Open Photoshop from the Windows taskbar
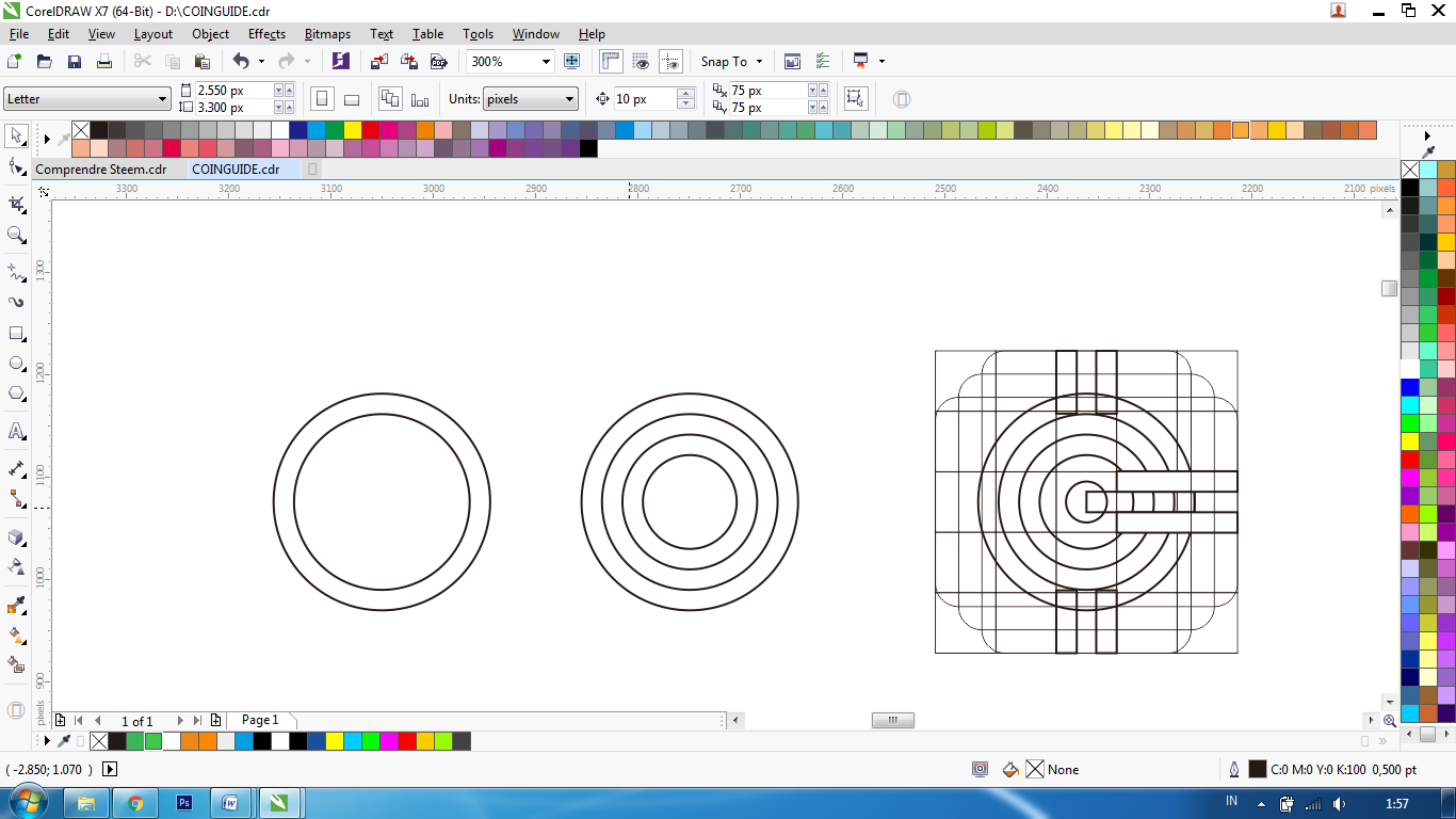The image size is (1456, 819). [x=184, y=803]
